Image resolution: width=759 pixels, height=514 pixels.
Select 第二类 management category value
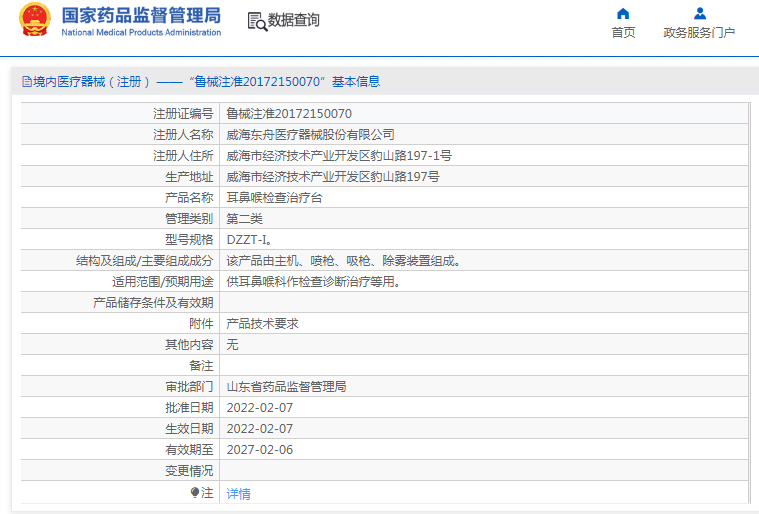click(x=244, y=219)
